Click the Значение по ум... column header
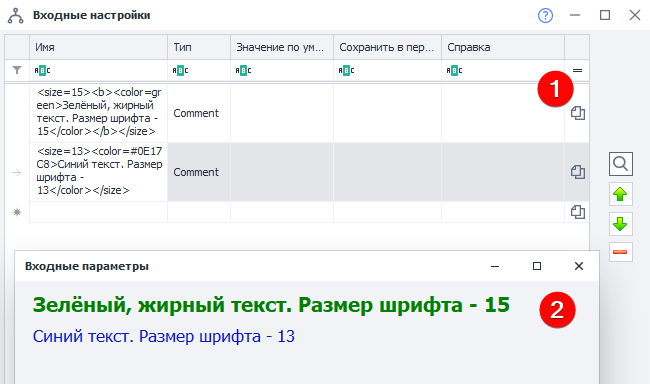 [282, 47]
